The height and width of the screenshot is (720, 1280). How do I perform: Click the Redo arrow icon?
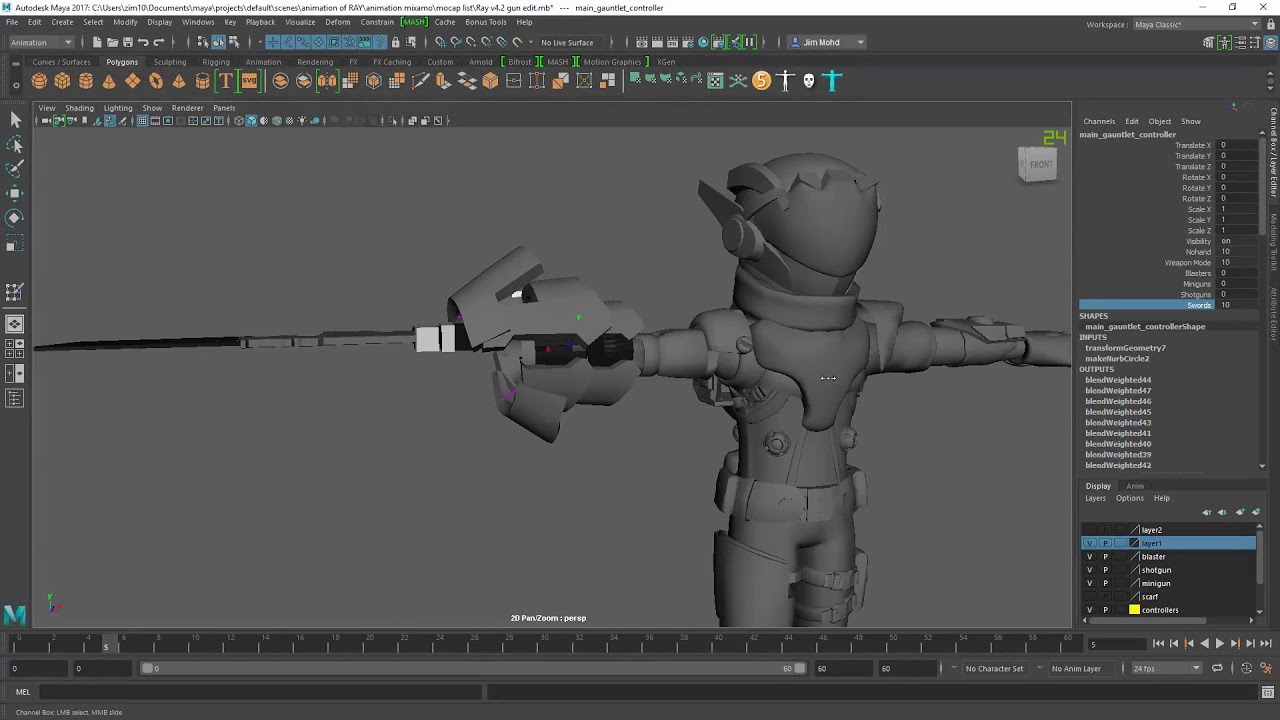point(158,42)
